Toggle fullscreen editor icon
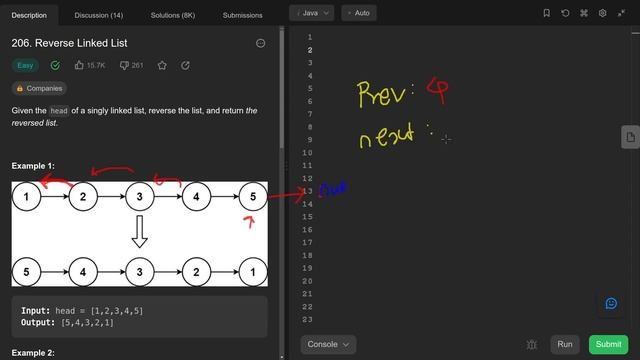 [x=621, y=13]
